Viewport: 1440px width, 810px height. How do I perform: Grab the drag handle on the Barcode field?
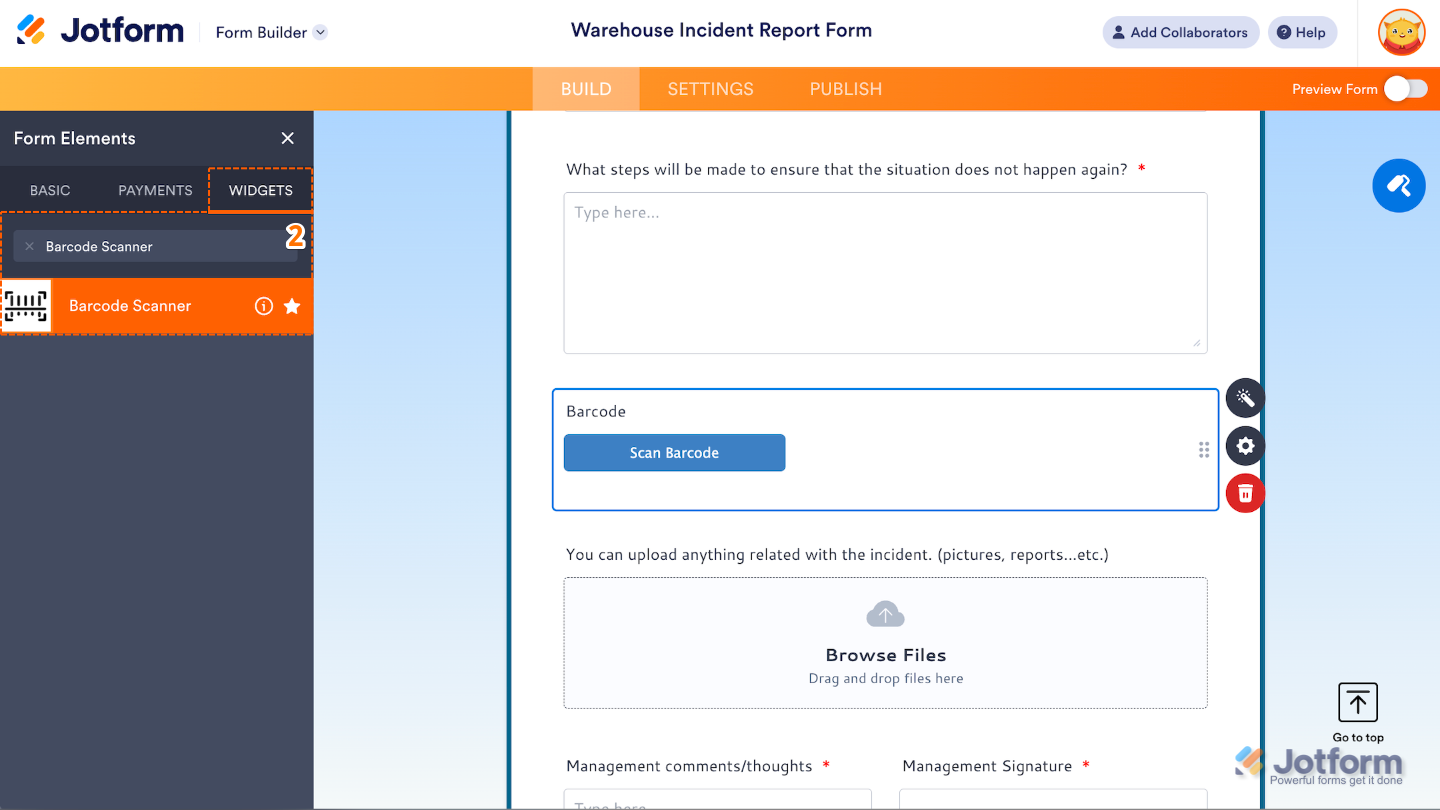tap(1203, 449)
